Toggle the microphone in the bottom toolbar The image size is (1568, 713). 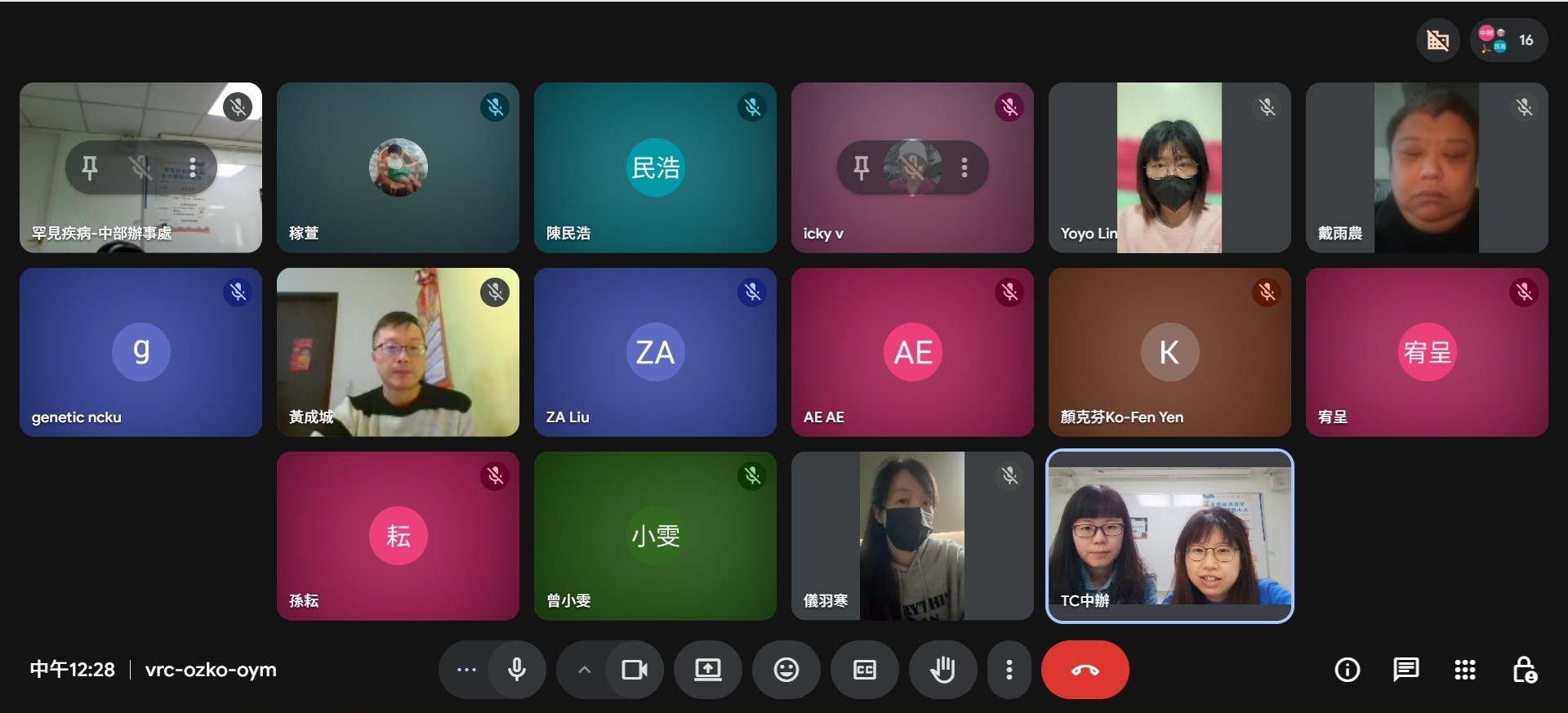click(x=516, y=670)
